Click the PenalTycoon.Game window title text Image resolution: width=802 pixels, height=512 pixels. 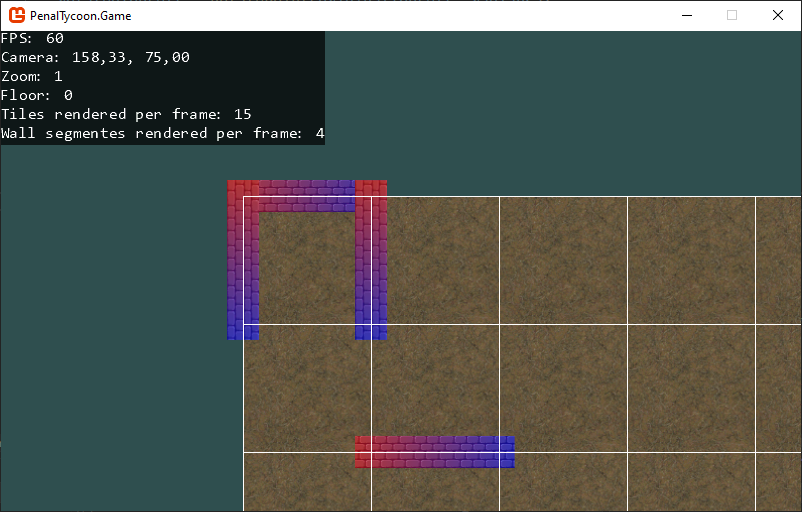pyautogui.click(x=80, y=16)
